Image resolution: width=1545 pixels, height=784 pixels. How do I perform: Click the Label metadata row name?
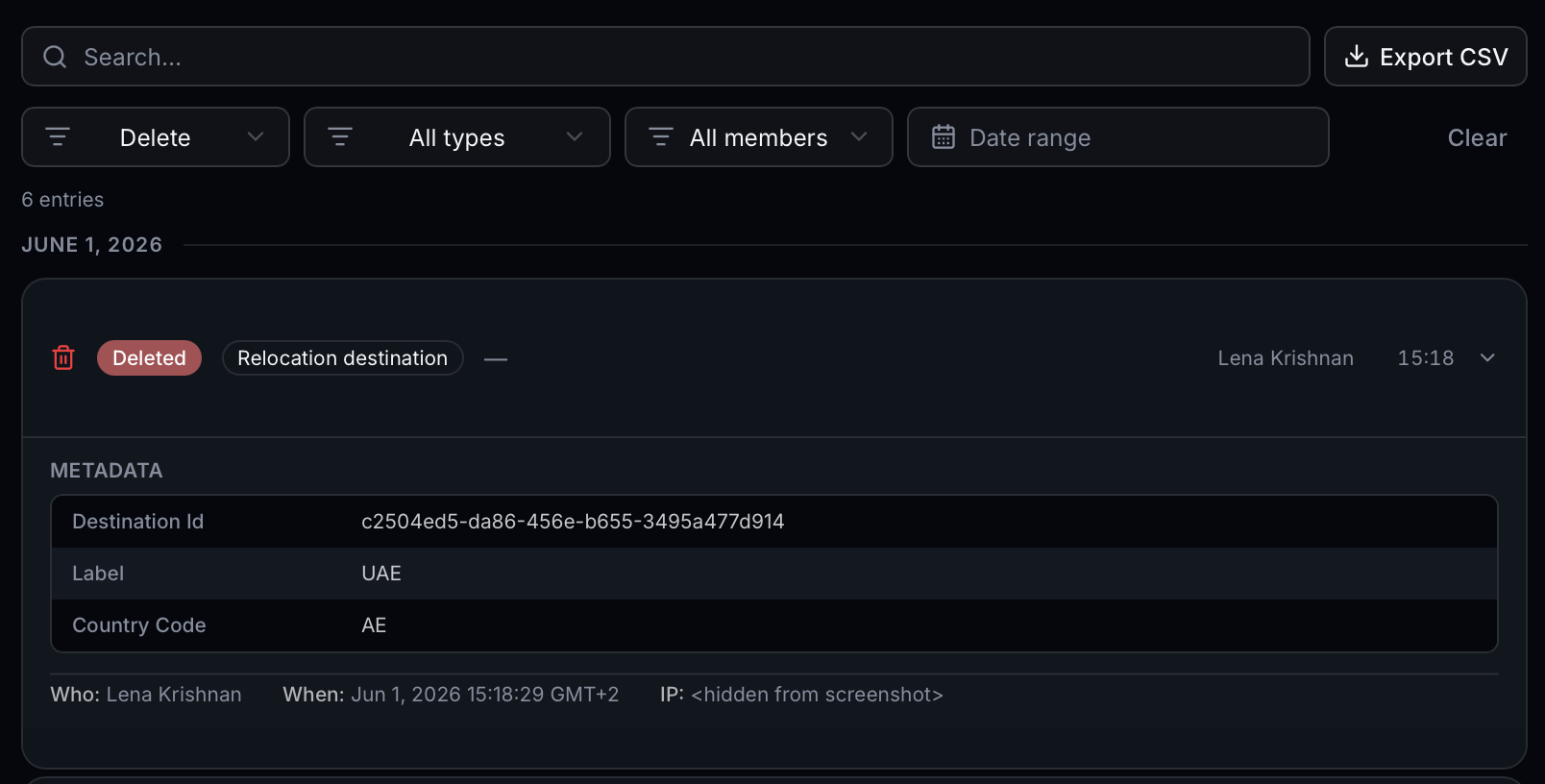[x=98, y=573]
